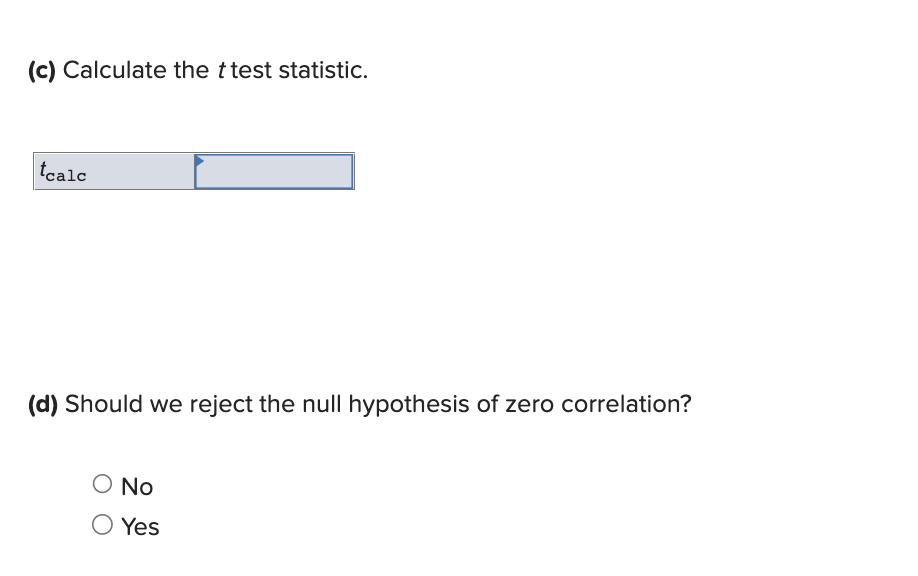Choose No for rejecting the null hypothesis
Viewport: 918px width, 576px height.
pyautogui.click(x=102, y=483)
